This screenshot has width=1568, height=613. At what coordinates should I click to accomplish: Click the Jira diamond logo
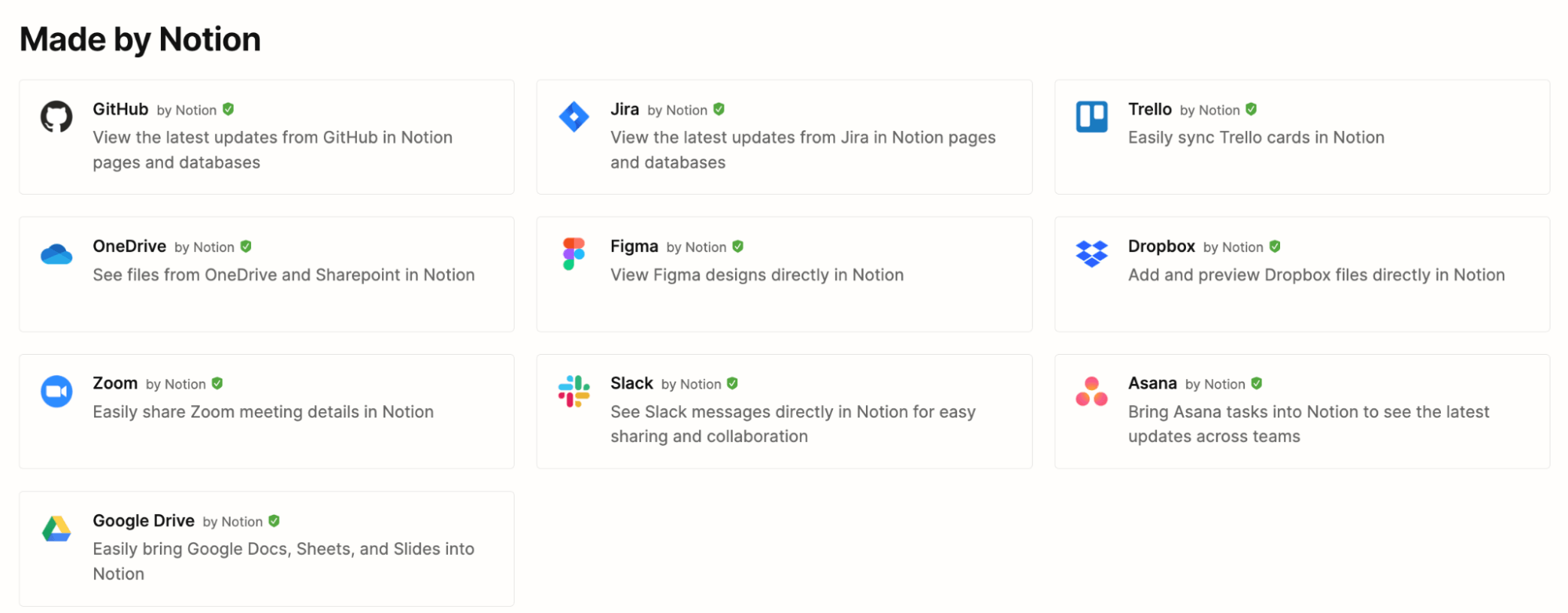tap(573, 117)
